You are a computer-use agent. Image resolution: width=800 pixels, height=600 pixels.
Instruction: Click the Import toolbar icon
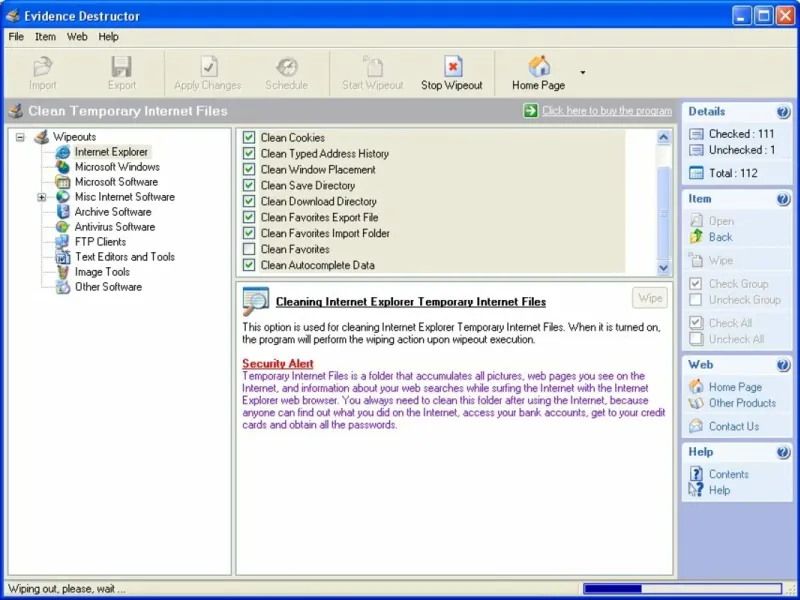click(43, 67)
